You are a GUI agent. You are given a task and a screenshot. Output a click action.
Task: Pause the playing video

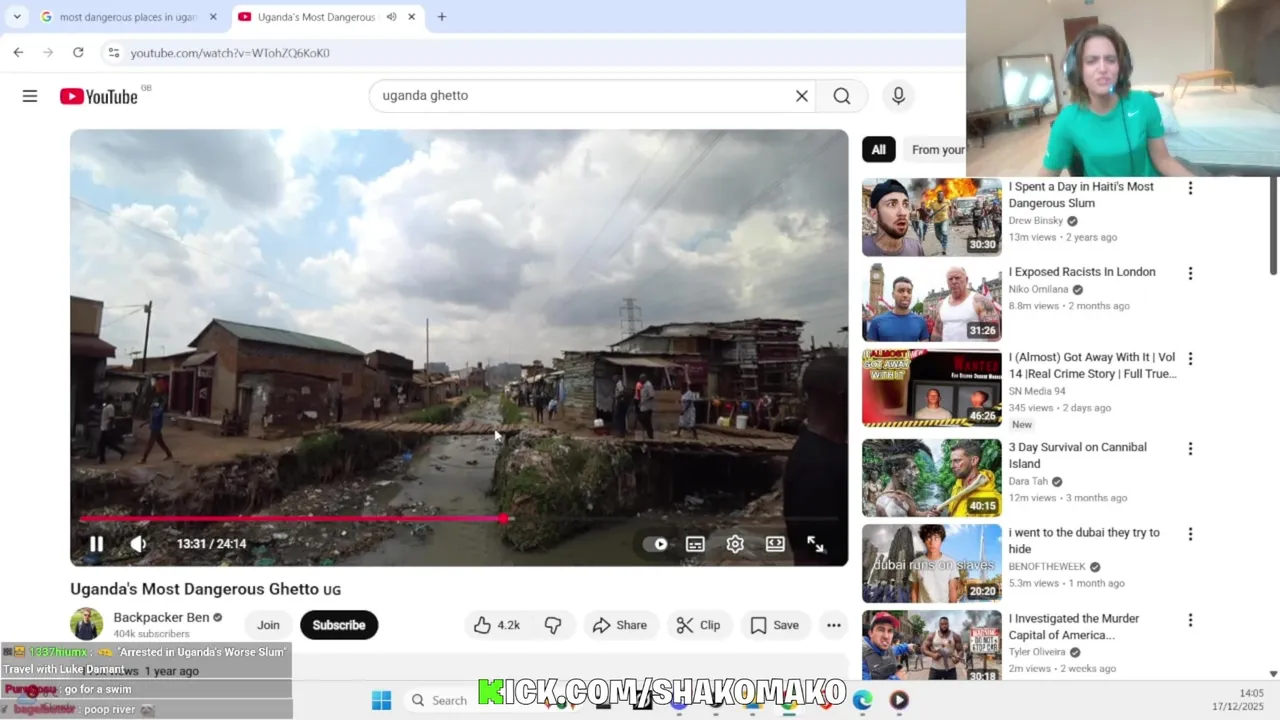click(x=96, y=544)
